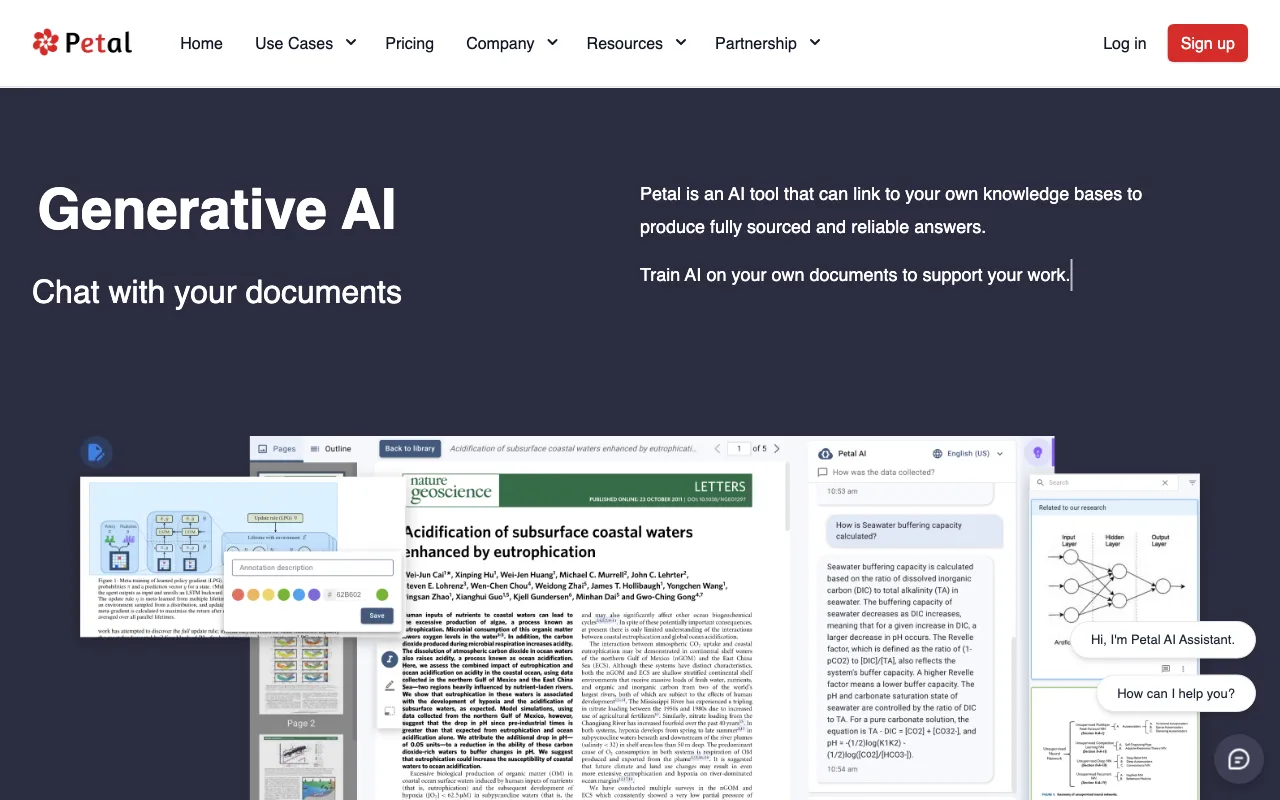This screenshot has width=1280, height=800.
Task: Click the Back to library button
Action: [410, 449]
